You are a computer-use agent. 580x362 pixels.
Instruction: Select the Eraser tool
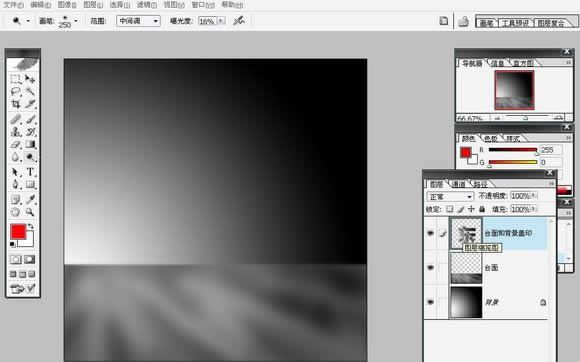15,144
